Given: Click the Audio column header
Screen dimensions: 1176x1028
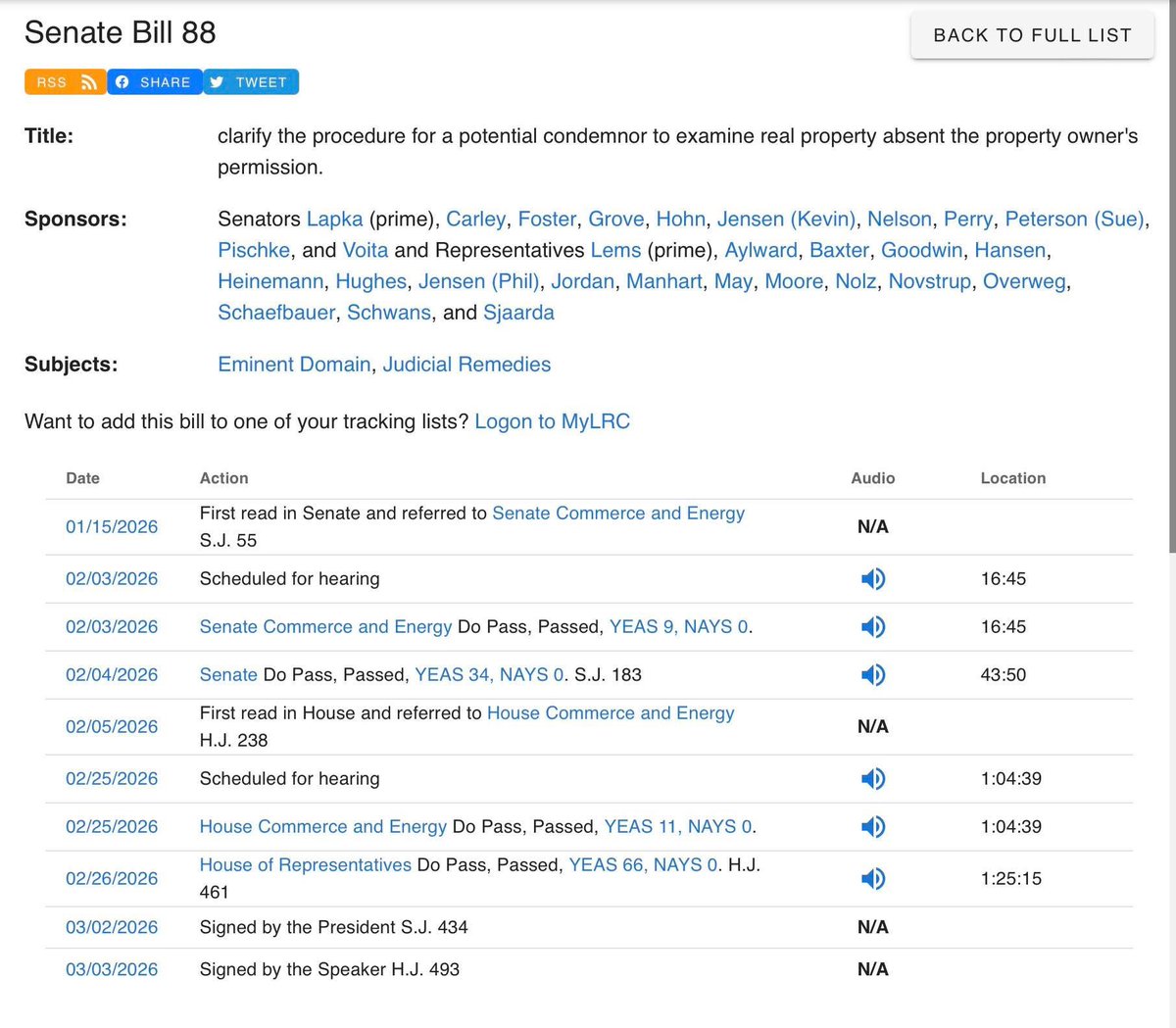Looking at the screenshot, I should click(x=872, y=478).
